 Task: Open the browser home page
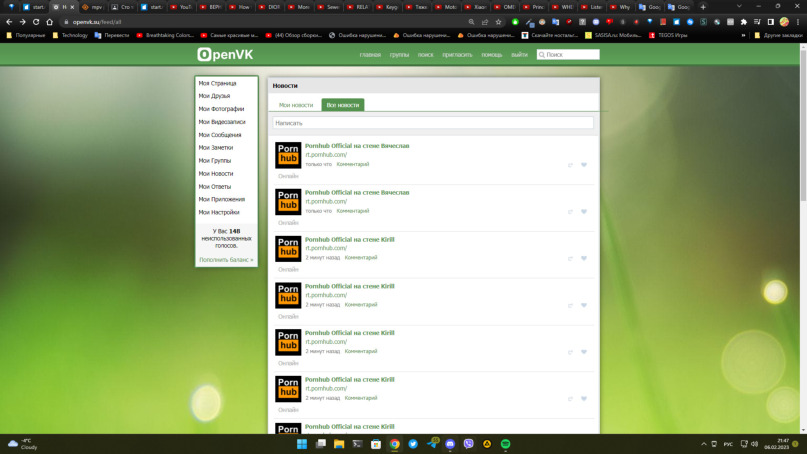click(49, 22)
